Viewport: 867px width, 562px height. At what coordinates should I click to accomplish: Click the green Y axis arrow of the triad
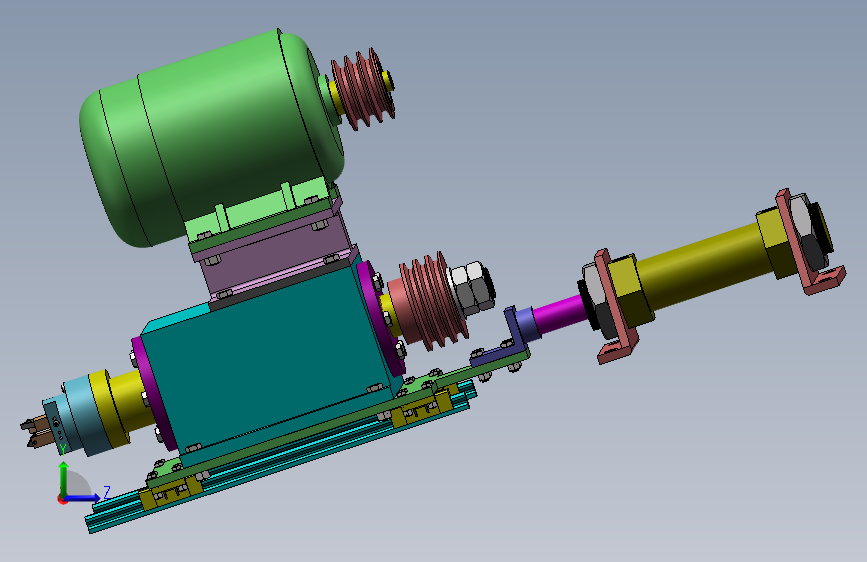pos(64,478)
